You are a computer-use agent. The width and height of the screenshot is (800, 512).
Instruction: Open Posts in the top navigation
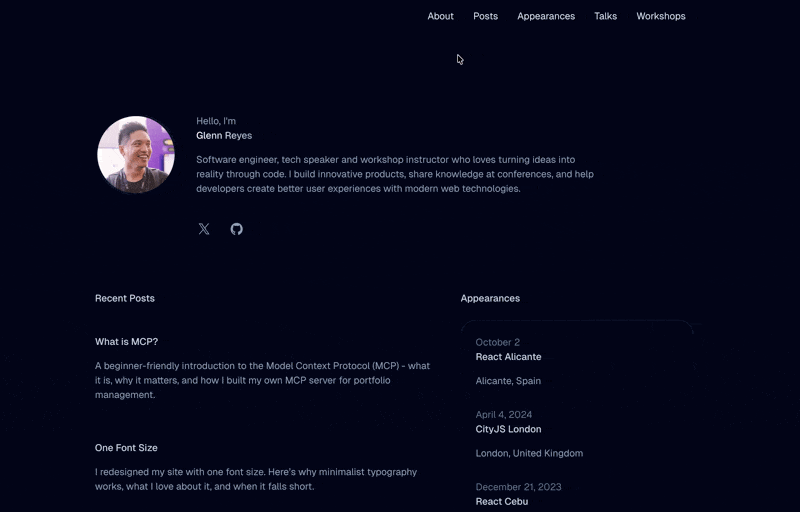coord(485,16)
